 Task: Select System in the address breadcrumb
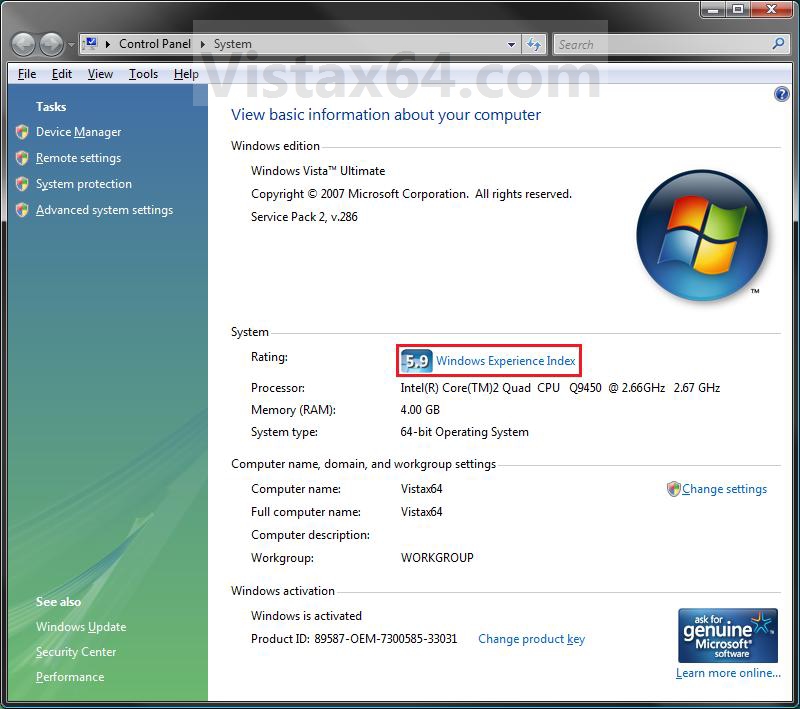coord(233,44)
